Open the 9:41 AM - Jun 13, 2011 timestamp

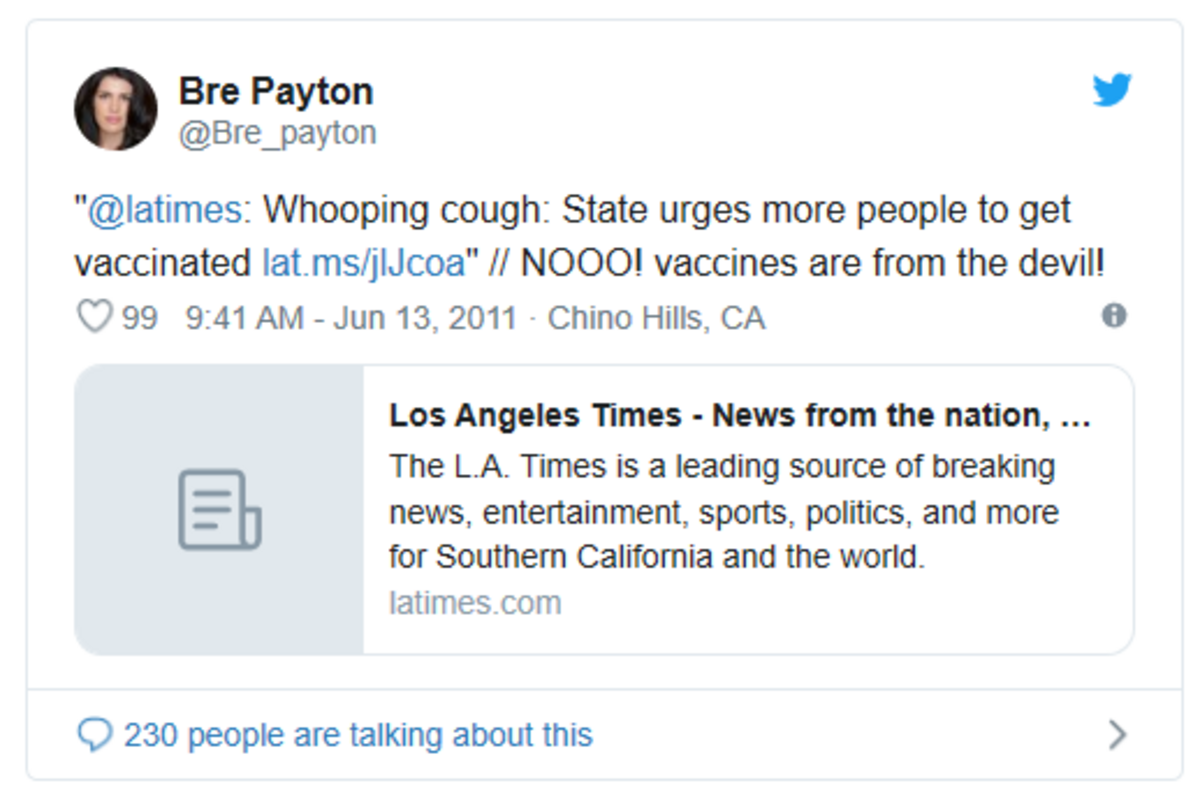351,318
